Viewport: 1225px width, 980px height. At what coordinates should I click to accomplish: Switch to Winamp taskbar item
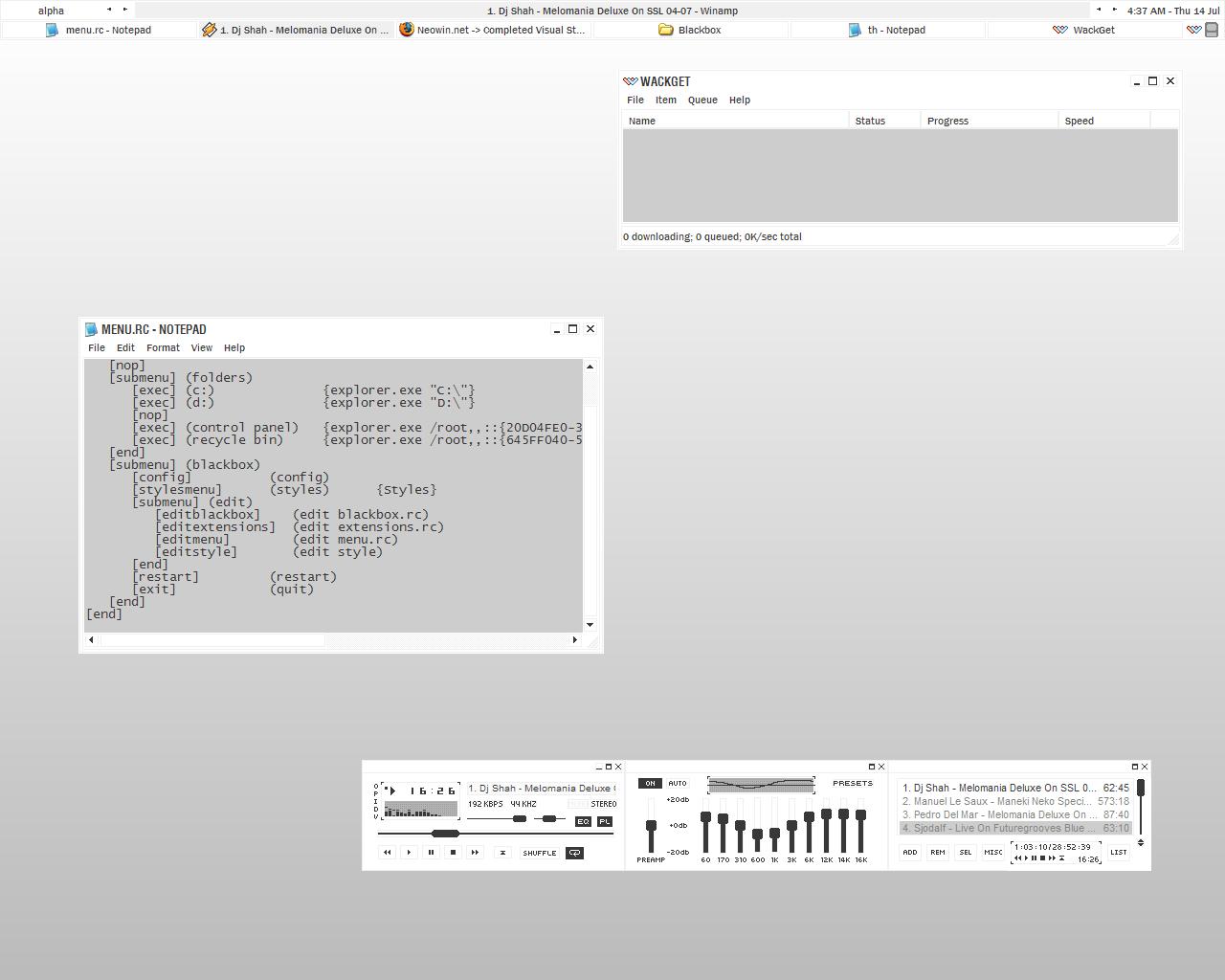click(x=297, y=30)
